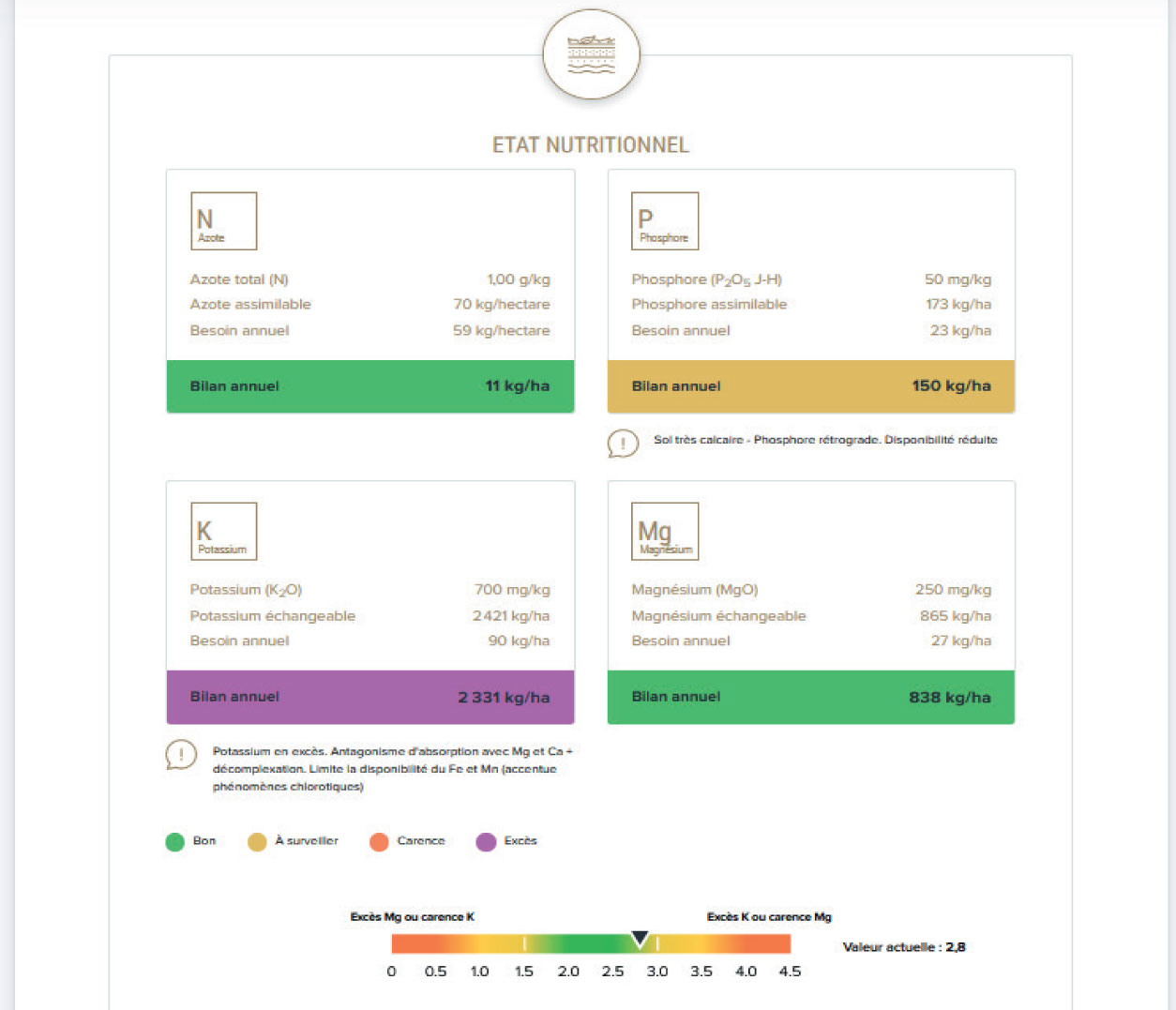Click the ETAT NUTRITIONNEL heading
Viewport: 1176px width, 1010px height.
tap(591, 145)
